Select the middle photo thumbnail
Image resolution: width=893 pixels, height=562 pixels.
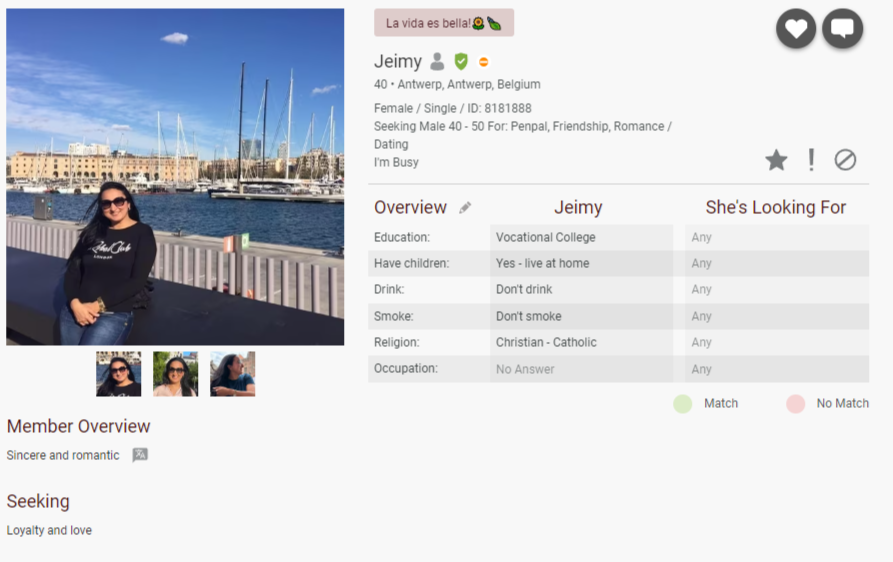175,374
